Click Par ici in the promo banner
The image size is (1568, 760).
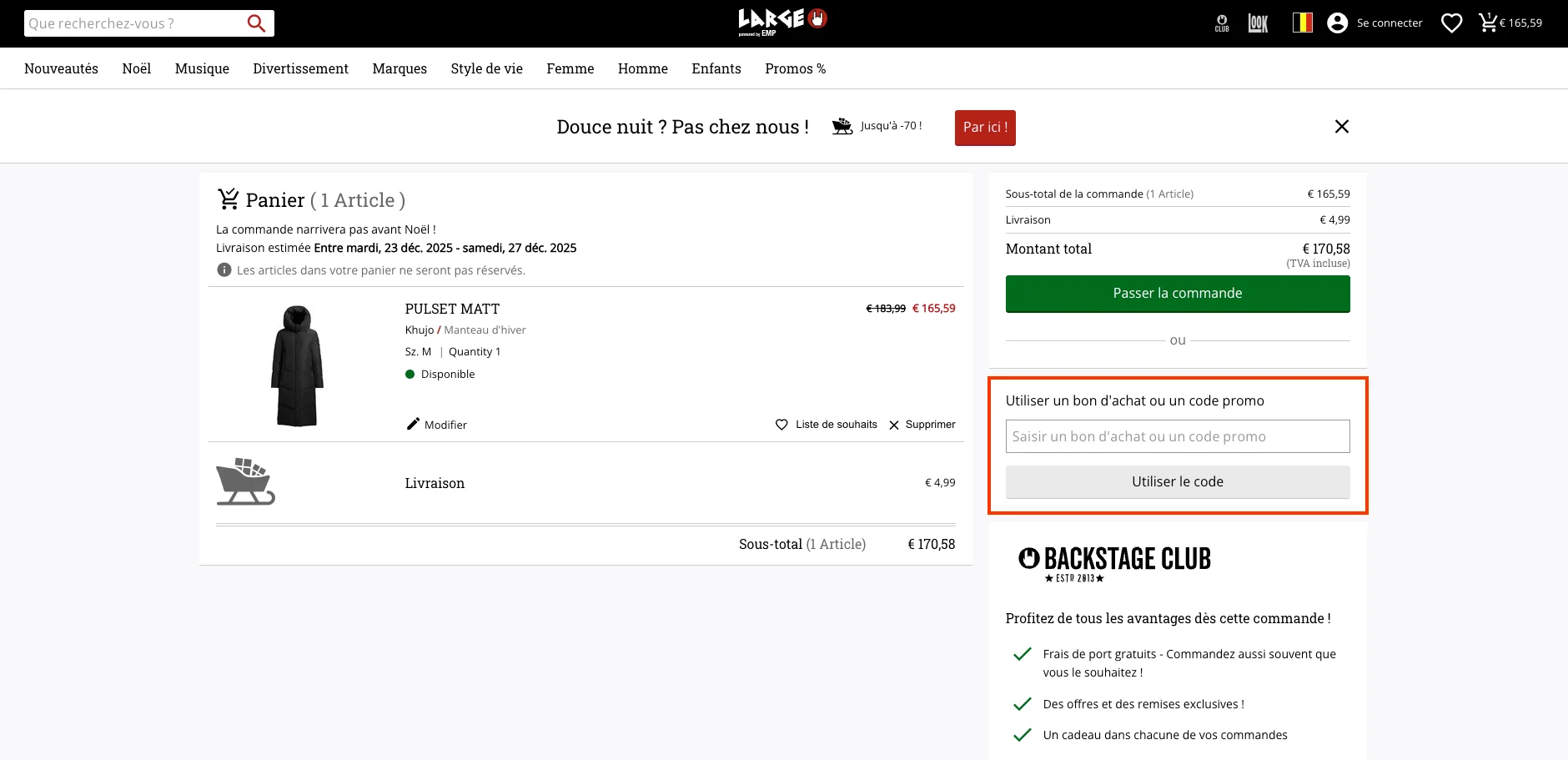(x=985, y=128)
